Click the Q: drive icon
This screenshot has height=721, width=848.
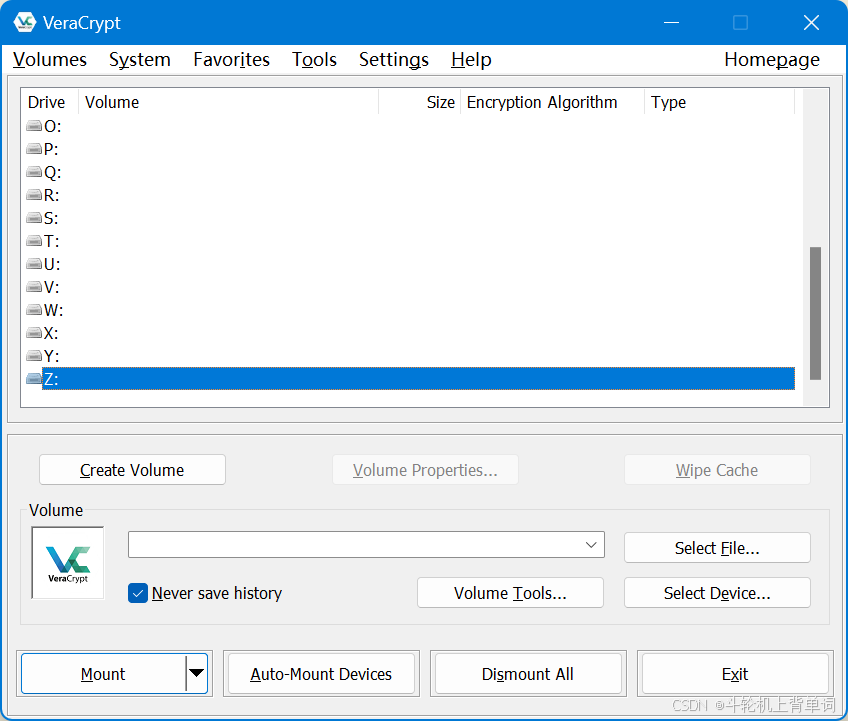pos(34,172)
